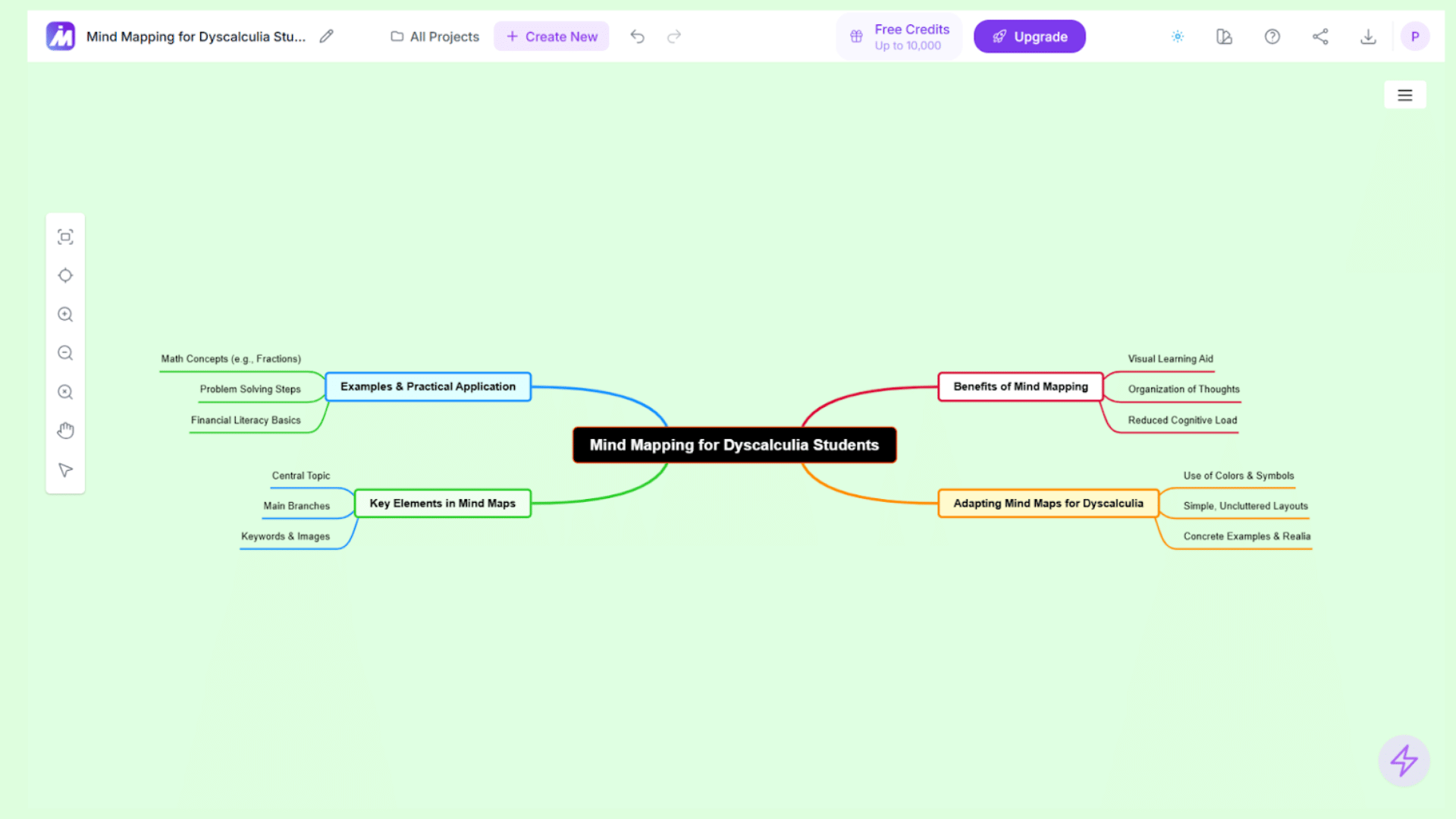Click the Main Branches subtopic

[x=297, y=506]
